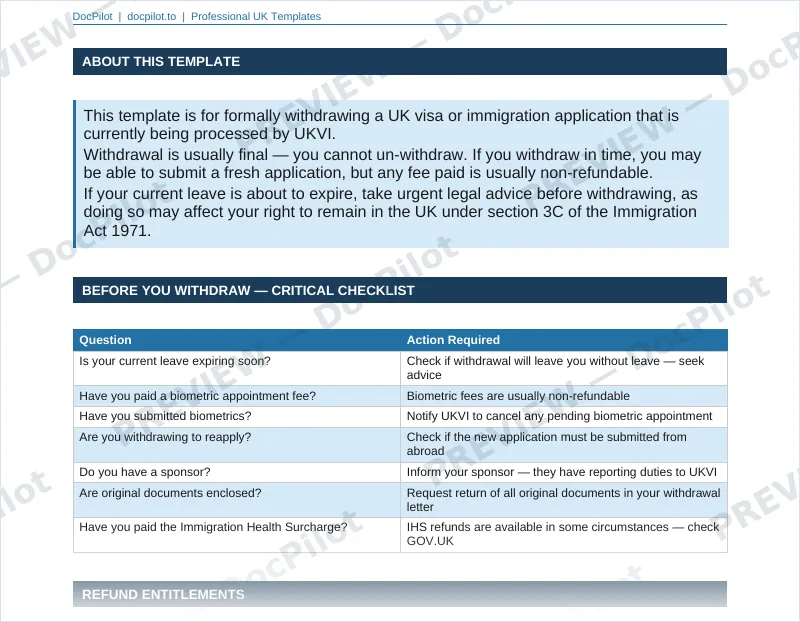Open the docpilot.to link in header

click(152, 16)
